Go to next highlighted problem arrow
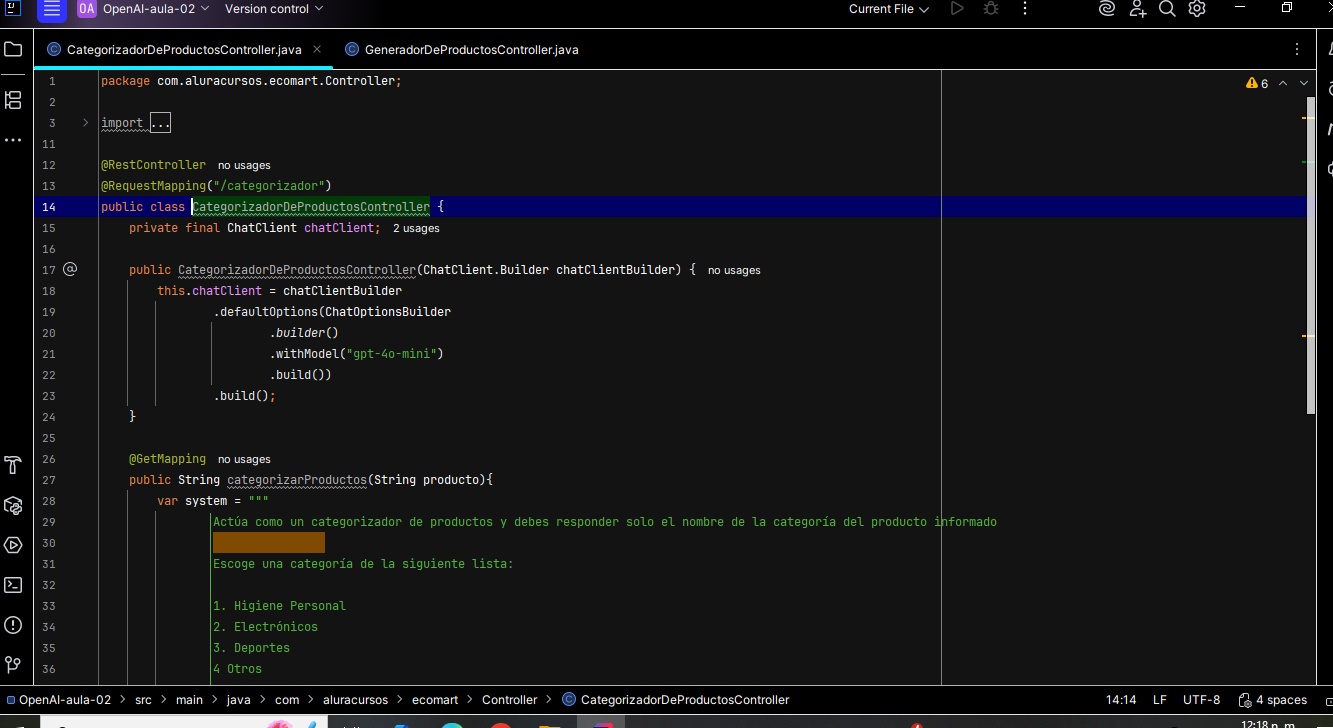Screen dimensions: 1333x728 pyautogui.click(x=1304, y=83)
